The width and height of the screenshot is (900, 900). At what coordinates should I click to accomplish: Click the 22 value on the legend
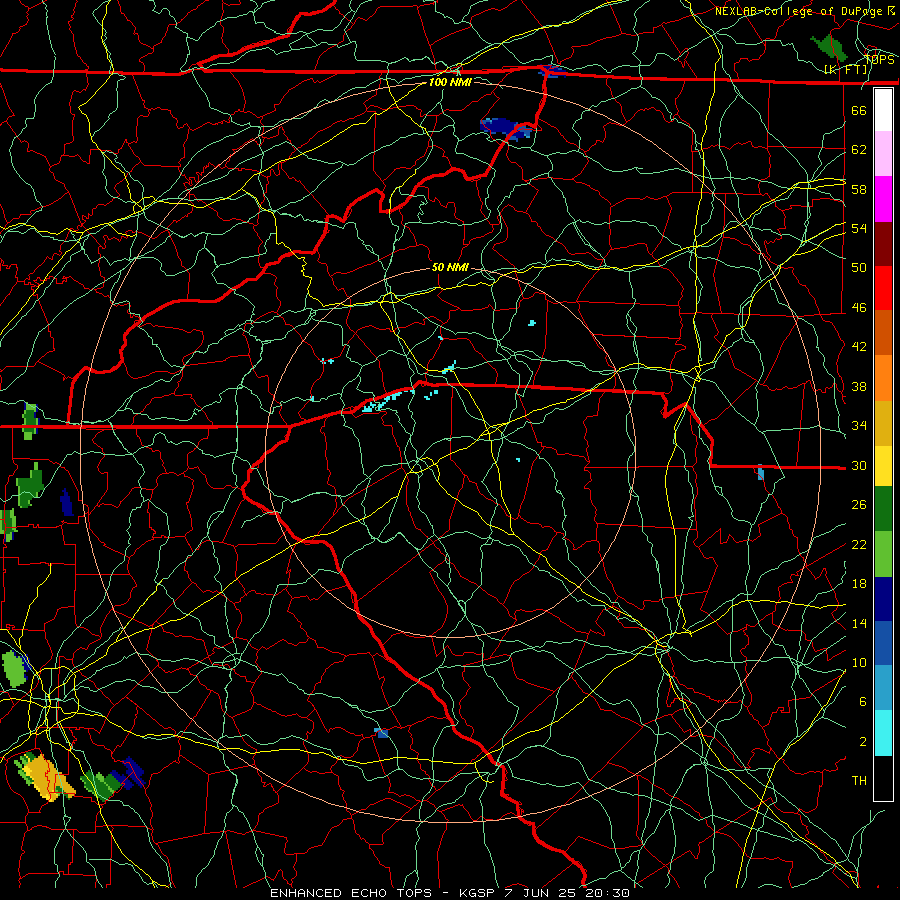point(859,545)
